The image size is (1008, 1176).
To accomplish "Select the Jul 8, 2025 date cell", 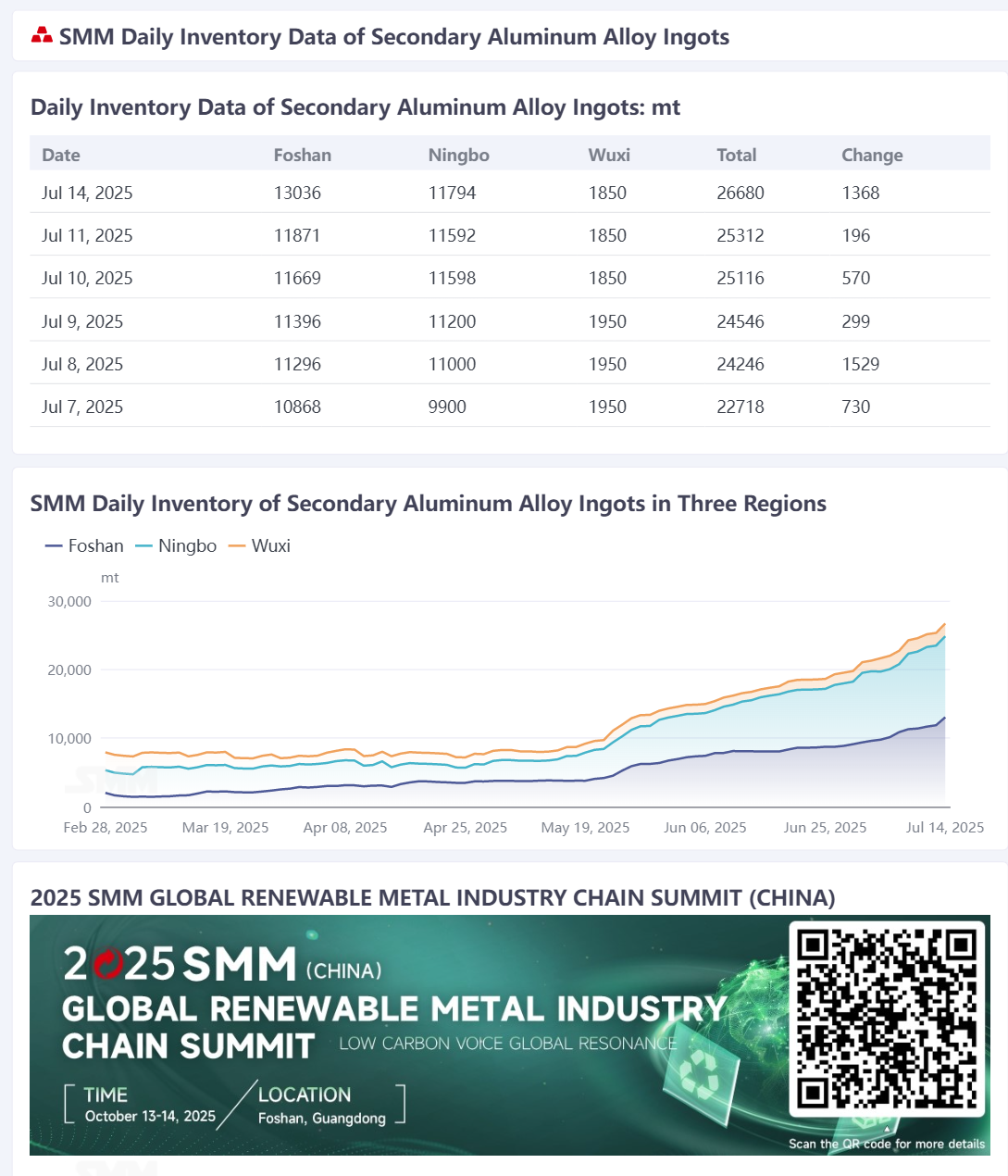I will [x=82, y=364].
